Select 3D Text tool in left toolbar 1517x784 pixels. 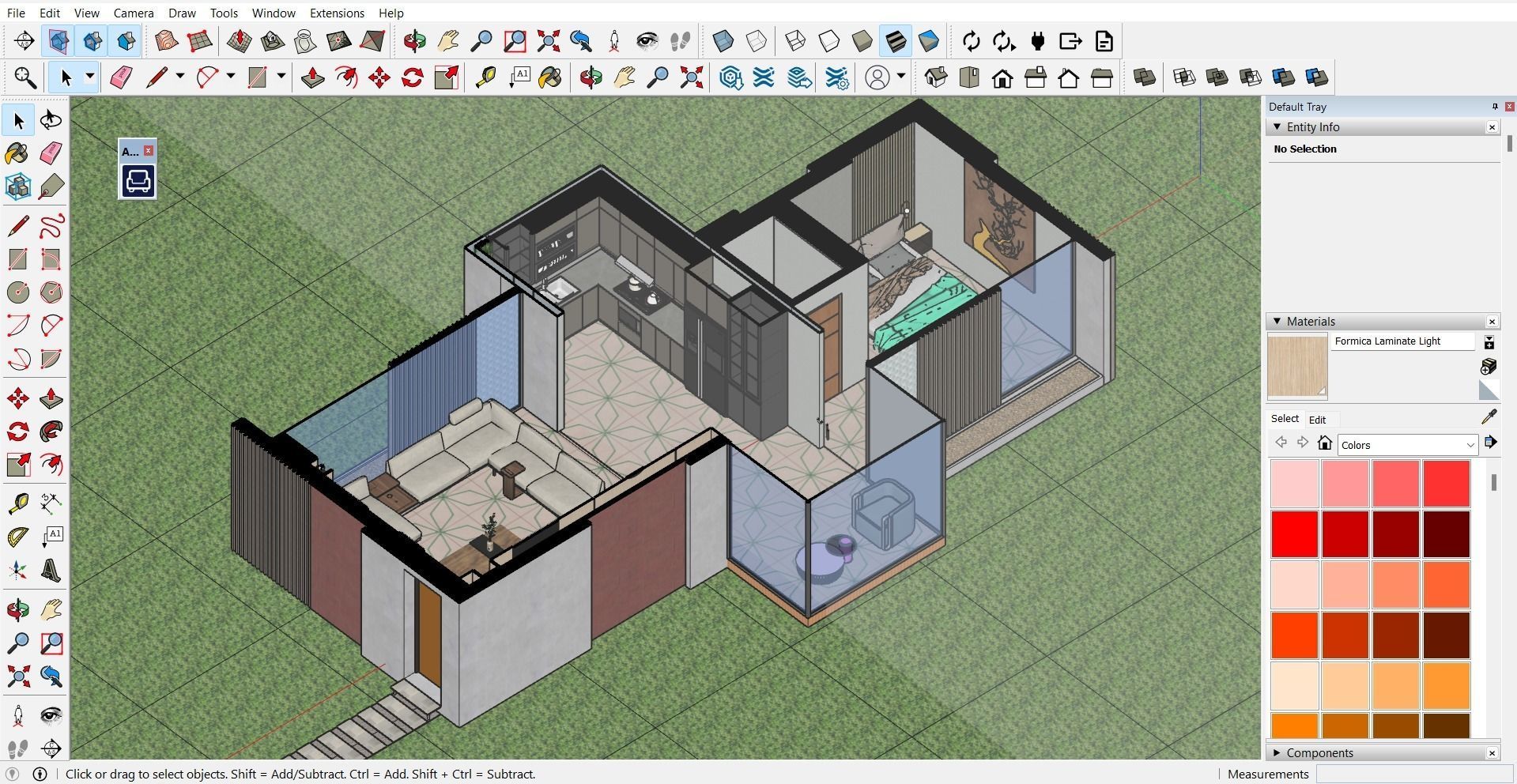(x=51, y=571)
